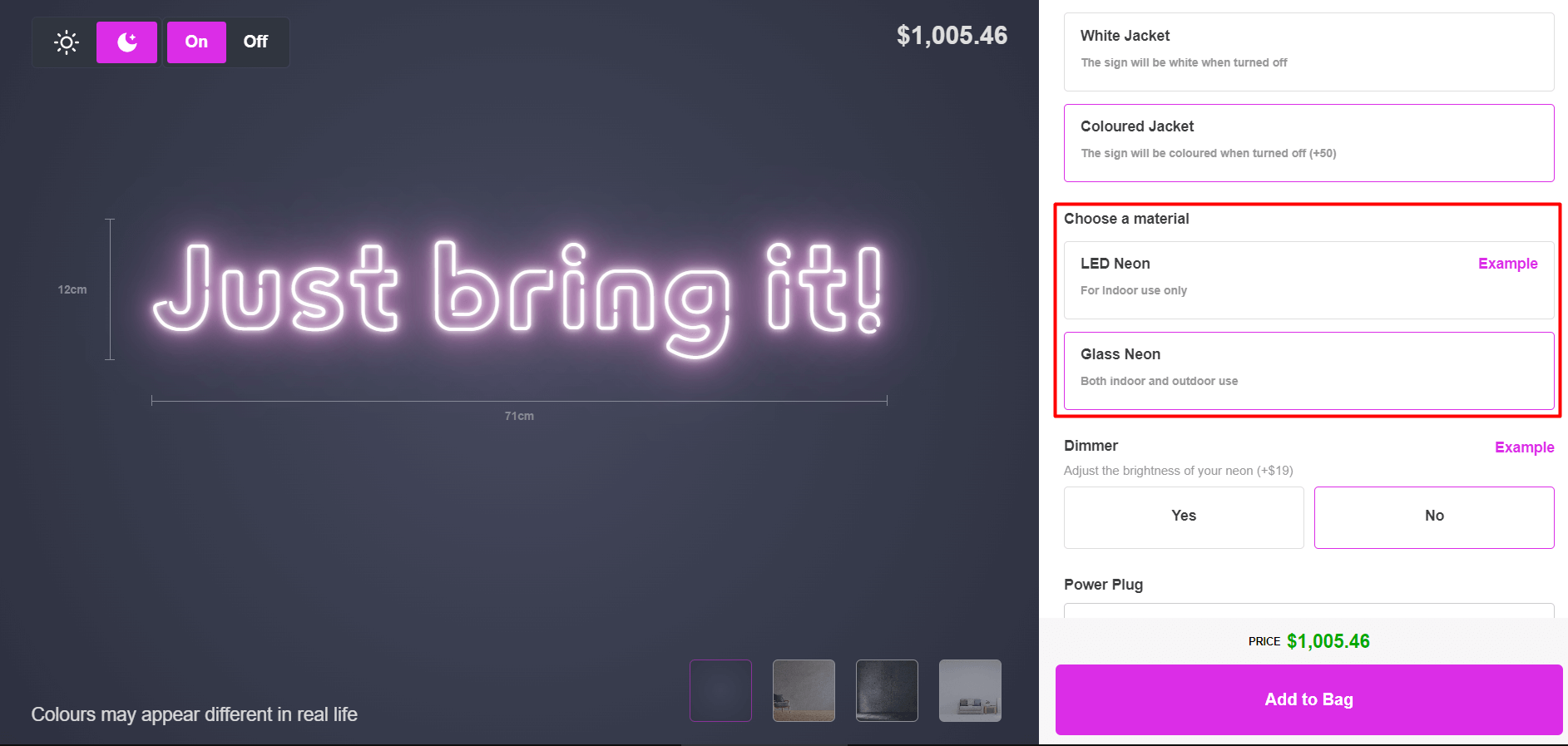
Task: Choose the sofa living room thumbnail
Action: (x=970, y=690)
